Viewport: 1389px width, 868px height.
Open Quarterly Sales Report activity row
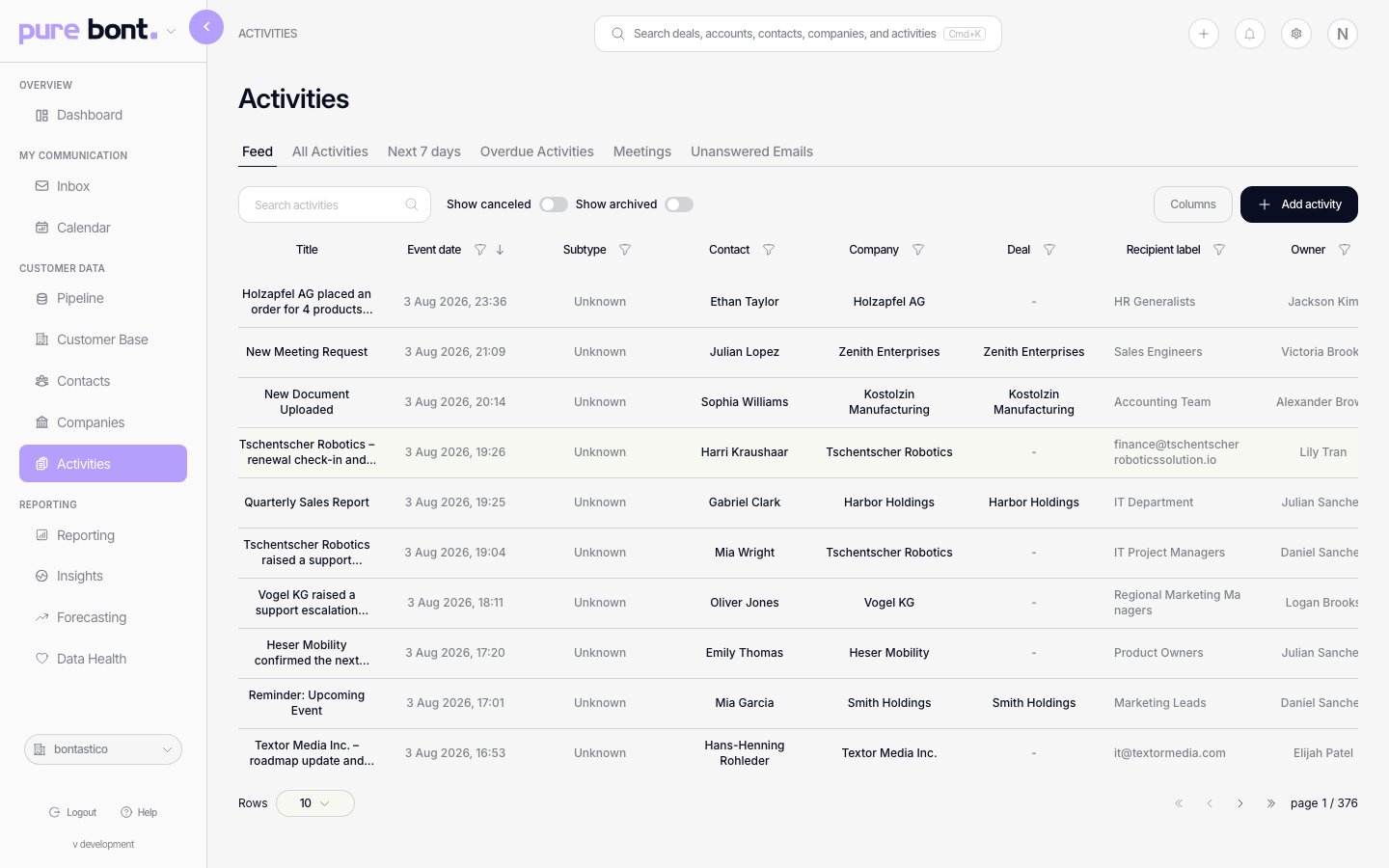click(307, 502)
